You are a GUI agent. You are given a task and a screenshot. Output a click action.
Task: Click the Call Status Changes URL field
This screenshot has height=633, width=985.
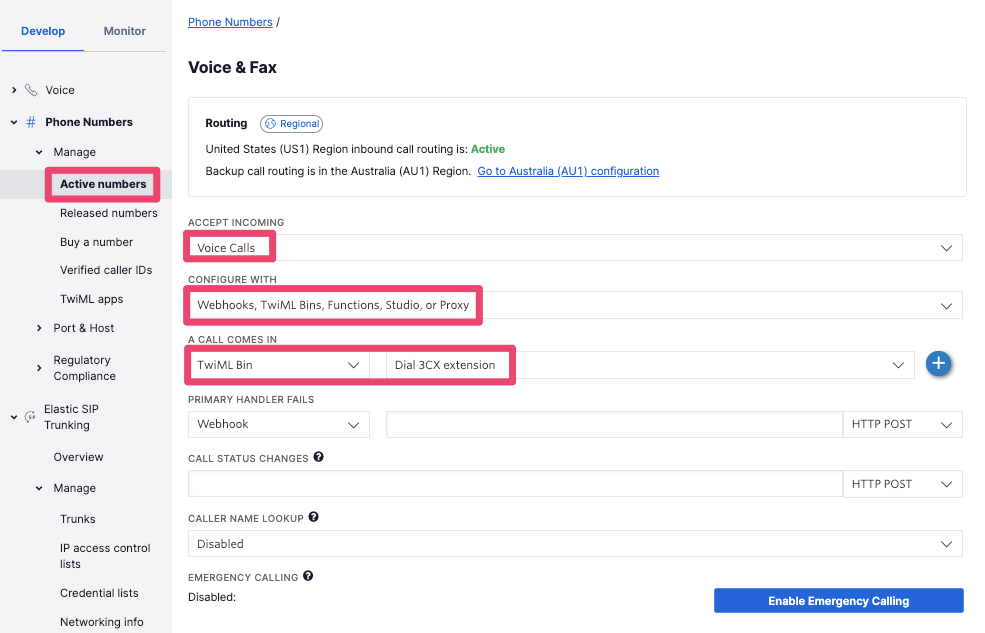(515, 484)
